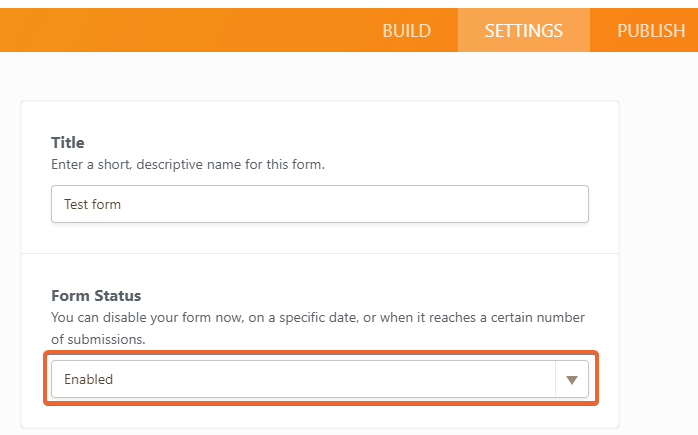This screenshot has height=435, width=698.
Task: Switch to the BUILD tab
Action: (406, 31)
